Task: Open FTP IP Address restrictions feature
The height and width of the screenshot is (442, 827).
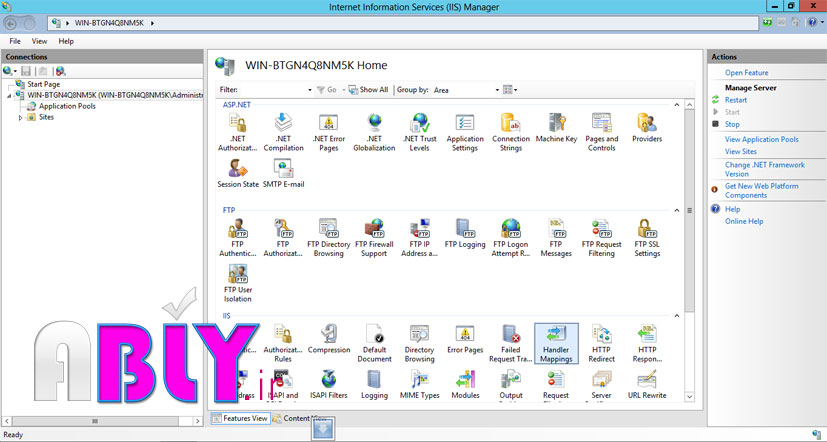Action: point(420,238)
